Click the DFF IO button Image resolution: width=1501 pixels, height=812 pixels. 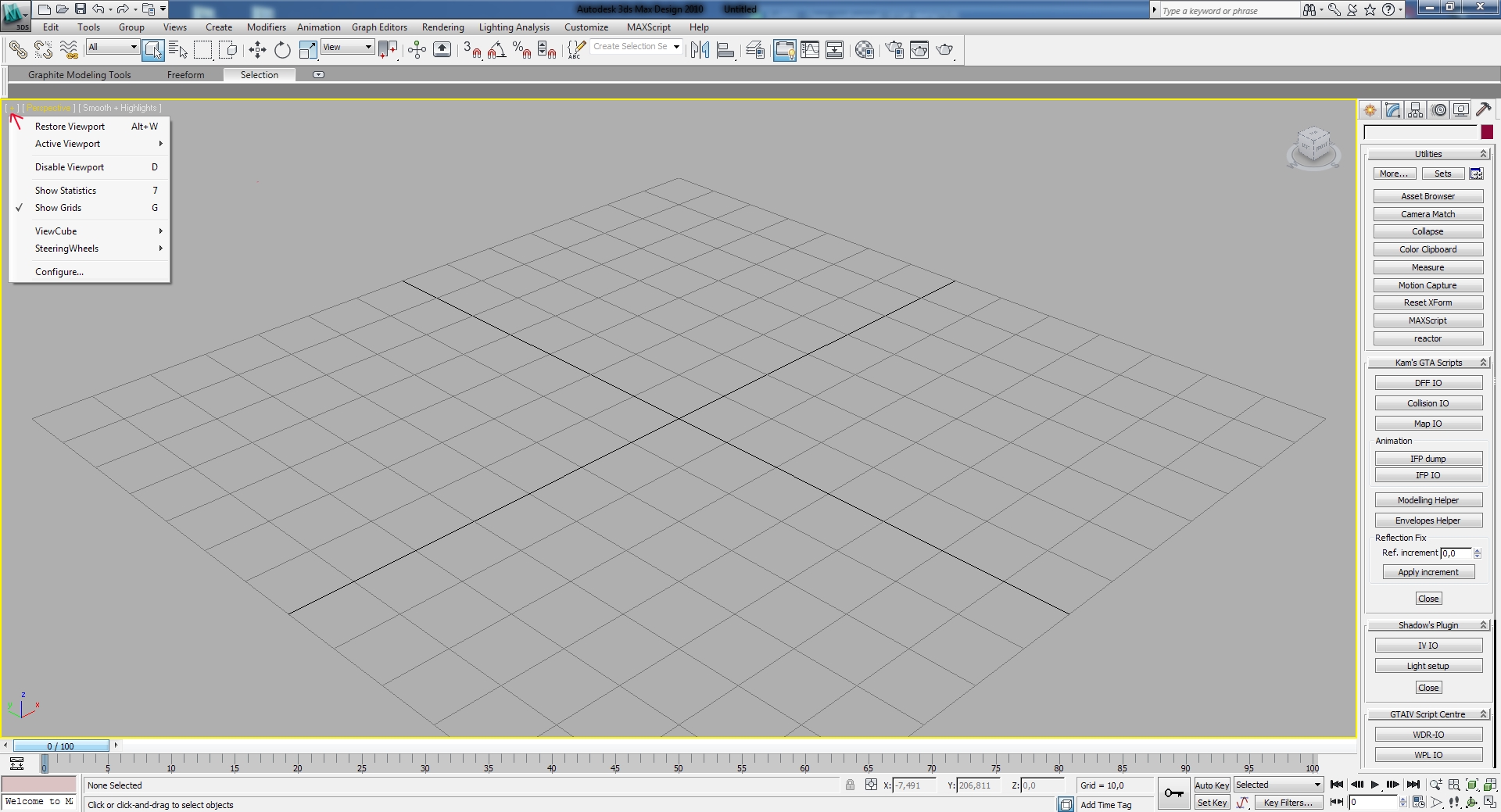click(x=1428, y=383)
